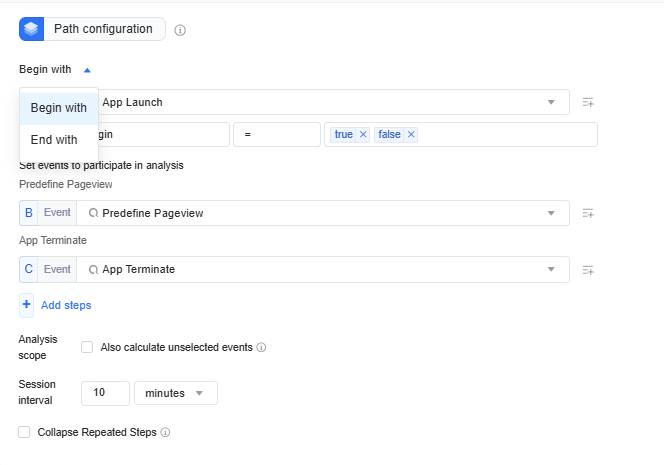Click add-filter icon next to Predefine Pageview
This screenshot has width=664, height=465.
(588, 213)
